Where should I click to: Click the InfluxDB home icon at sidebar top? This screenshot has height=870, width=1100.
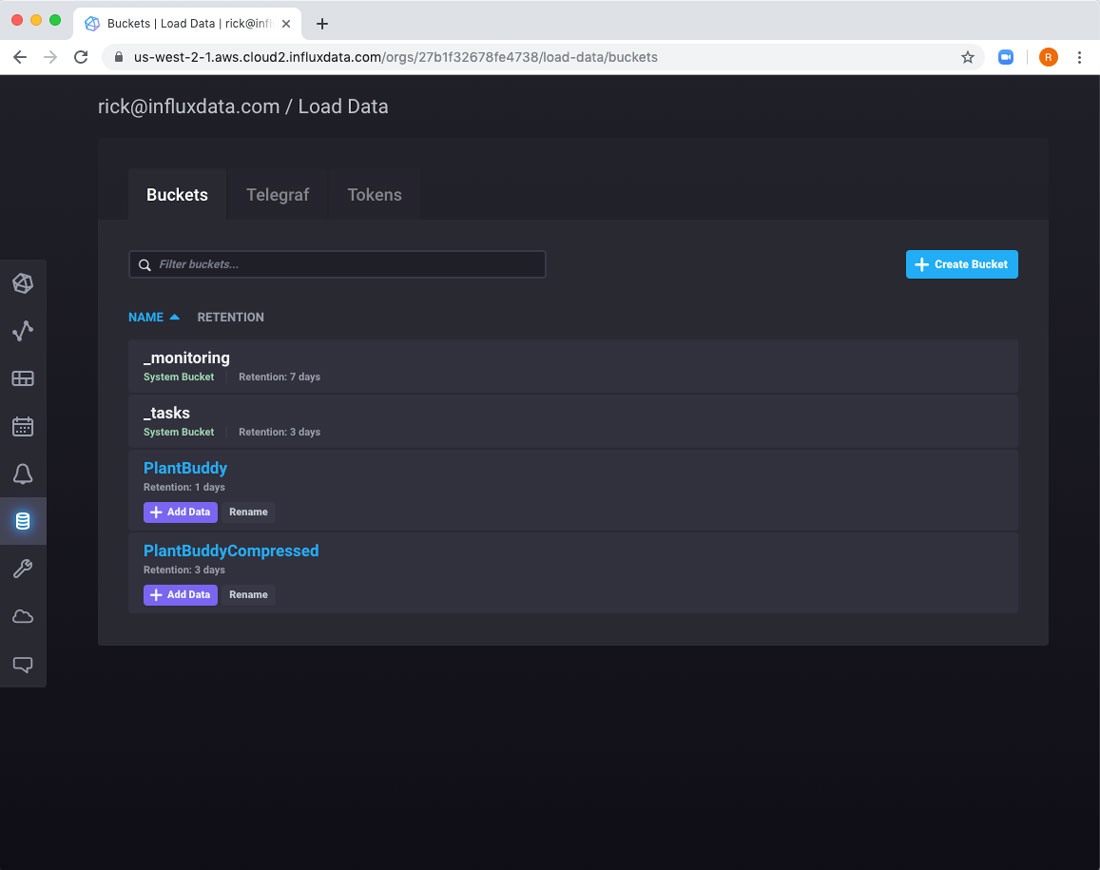coord(22,283)
